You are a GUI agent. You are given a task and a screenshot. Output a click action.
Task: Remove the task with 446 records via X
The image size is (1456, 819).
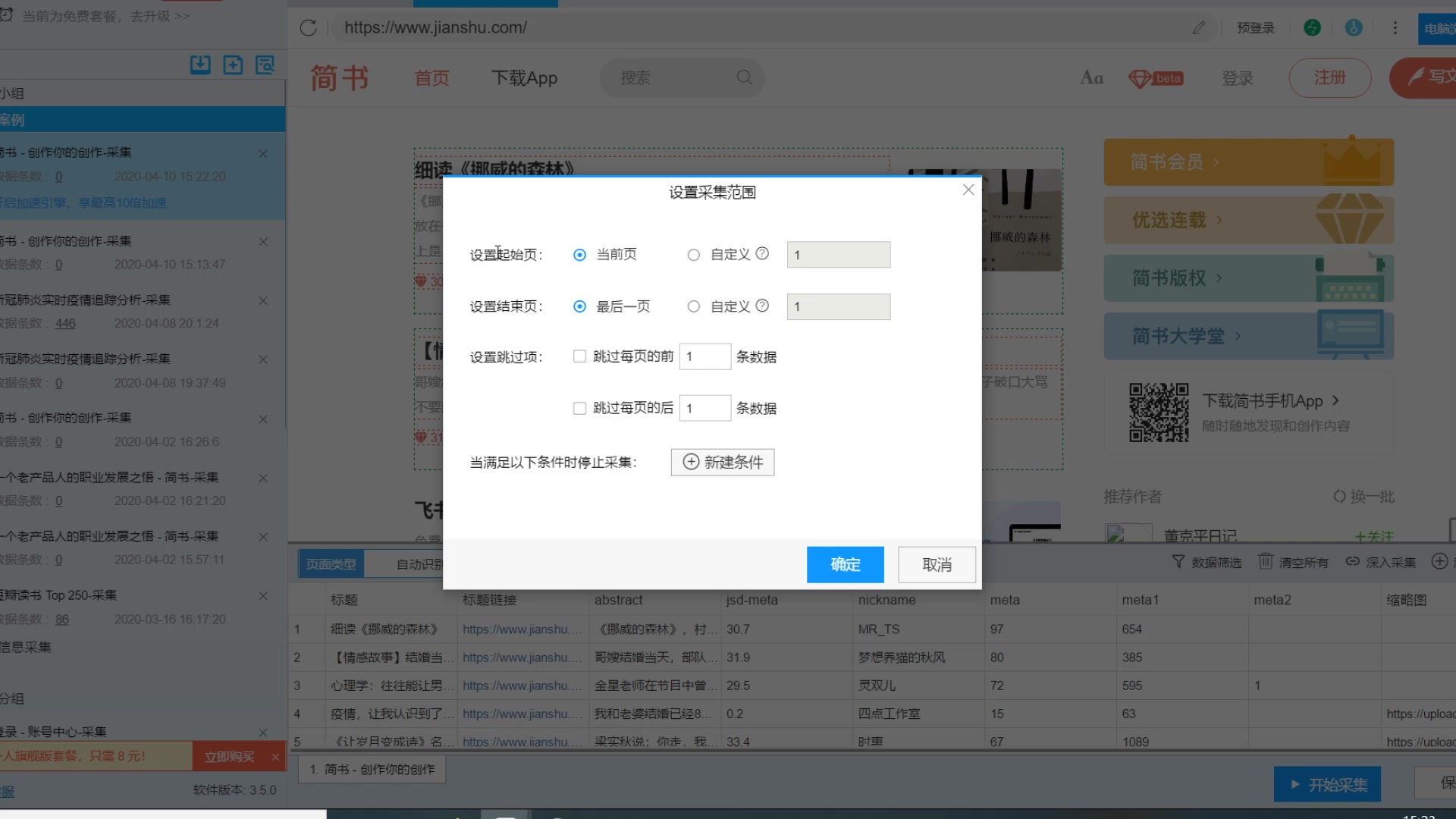(x=263, y=301)
